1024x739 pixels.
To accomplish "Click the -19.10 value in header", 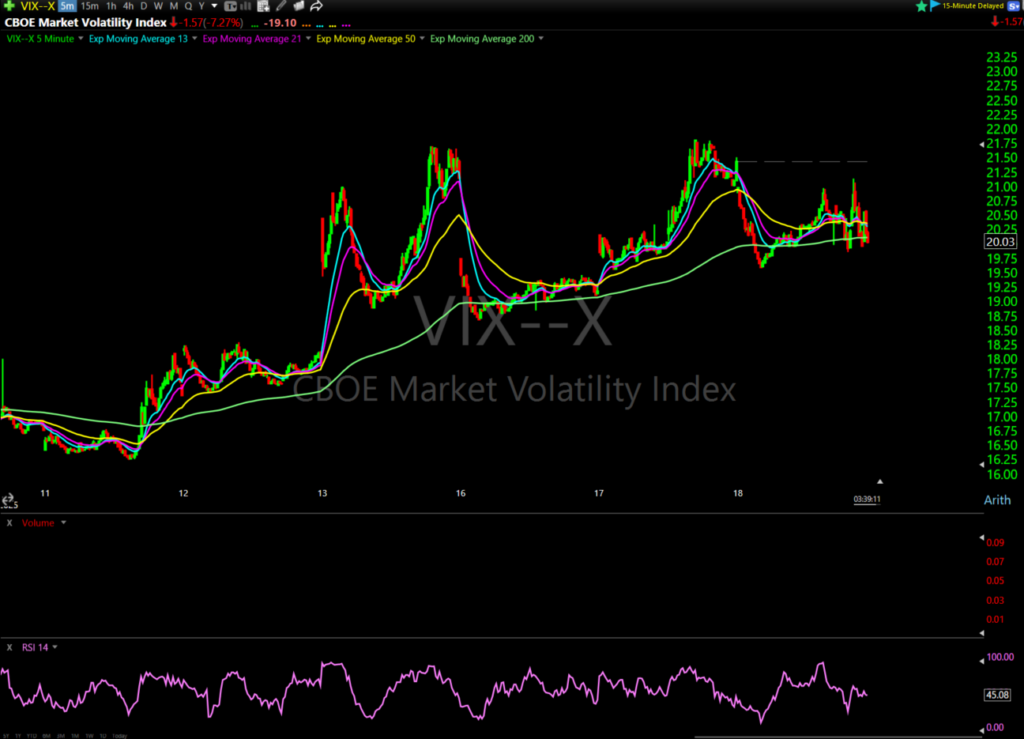I will click(280, 23).
